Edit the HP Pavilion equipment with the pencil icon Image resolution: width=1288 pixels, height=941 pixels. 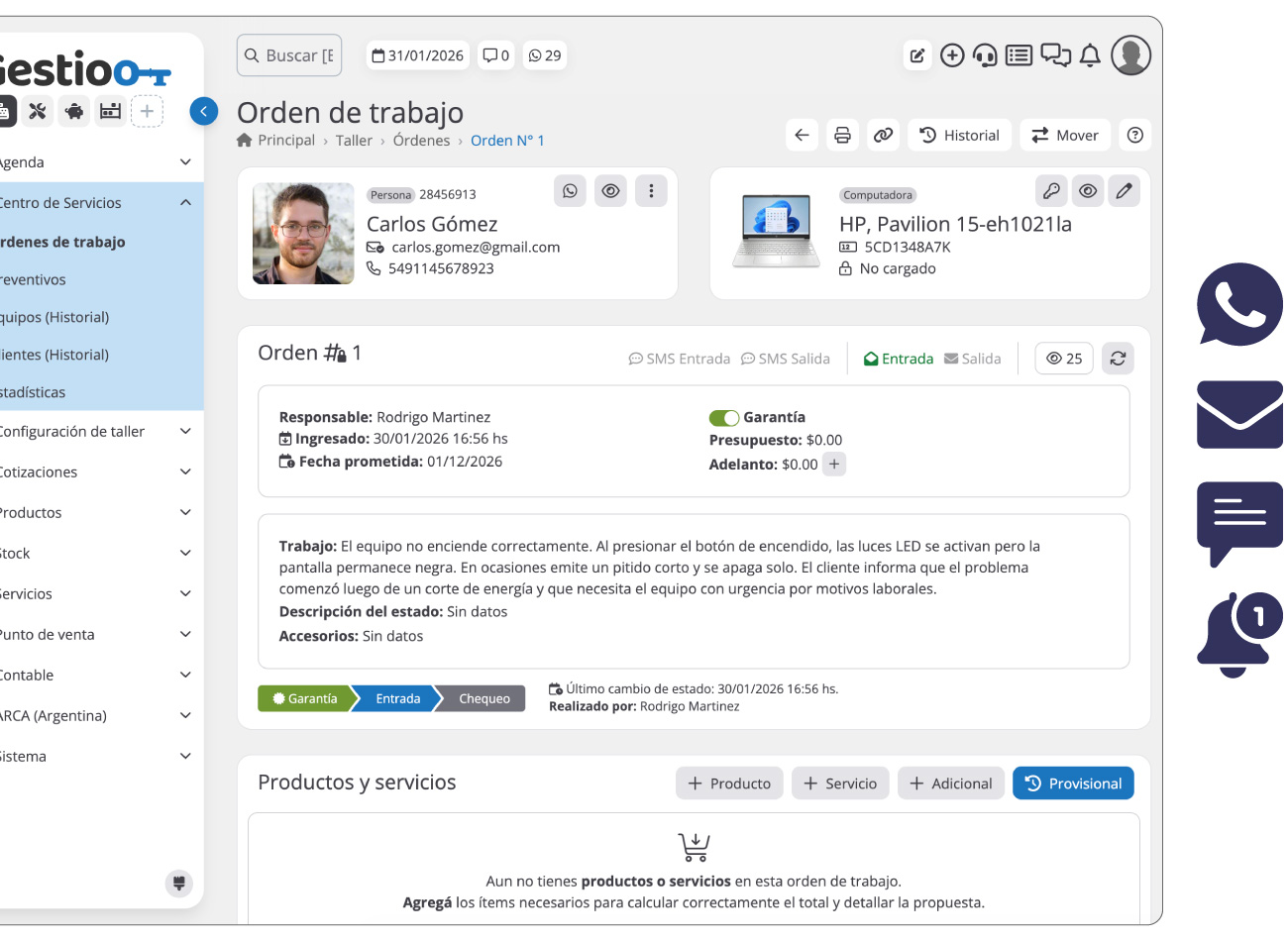pos(1124,191)
